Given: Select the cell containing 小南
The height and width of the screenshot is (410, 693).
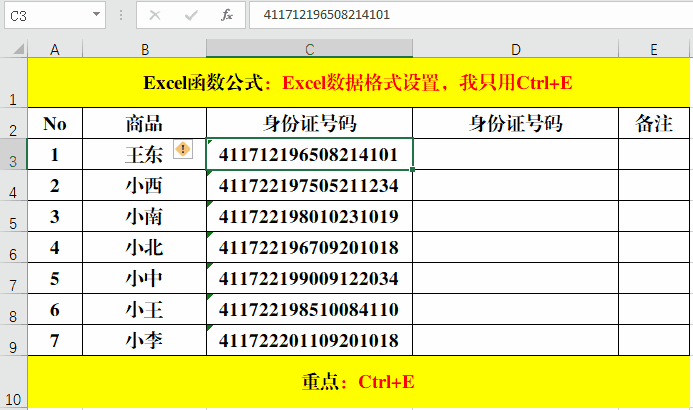Looking at the screenshot, I should (145, 216).
